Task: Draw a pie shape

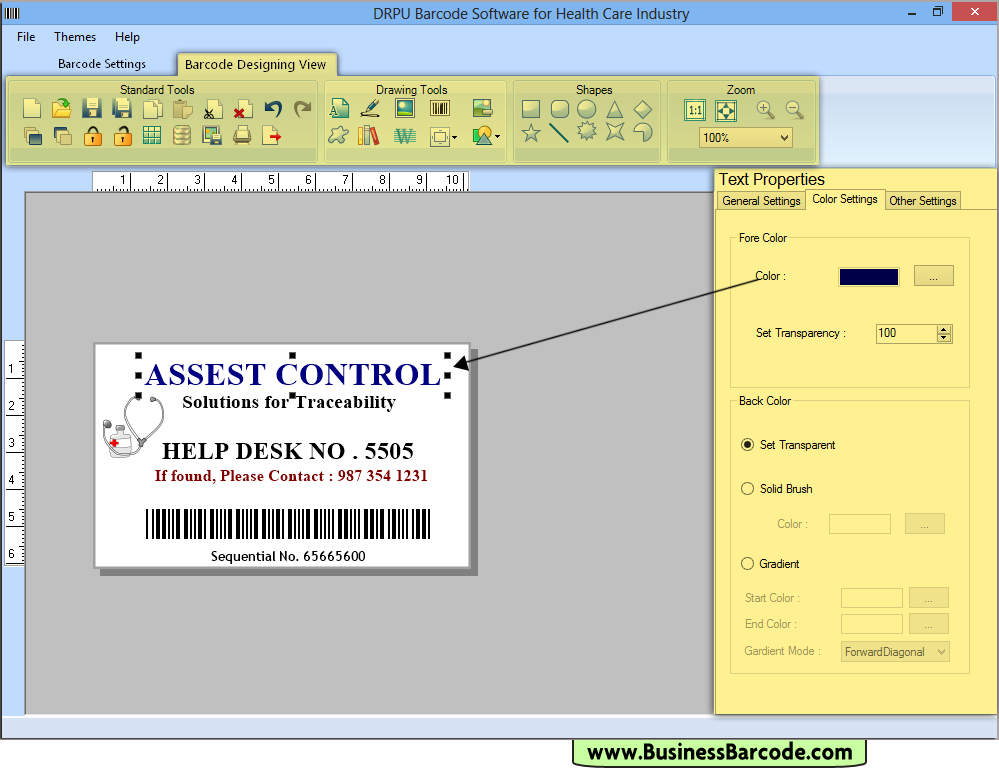Action: tap(643, 132)
